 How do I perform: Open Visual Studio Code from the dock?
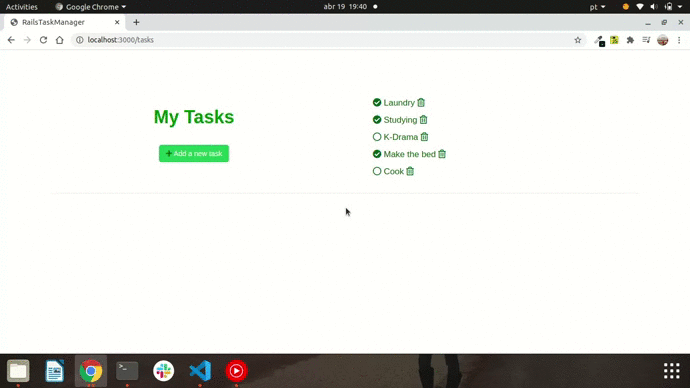click(x=200, y=371)
